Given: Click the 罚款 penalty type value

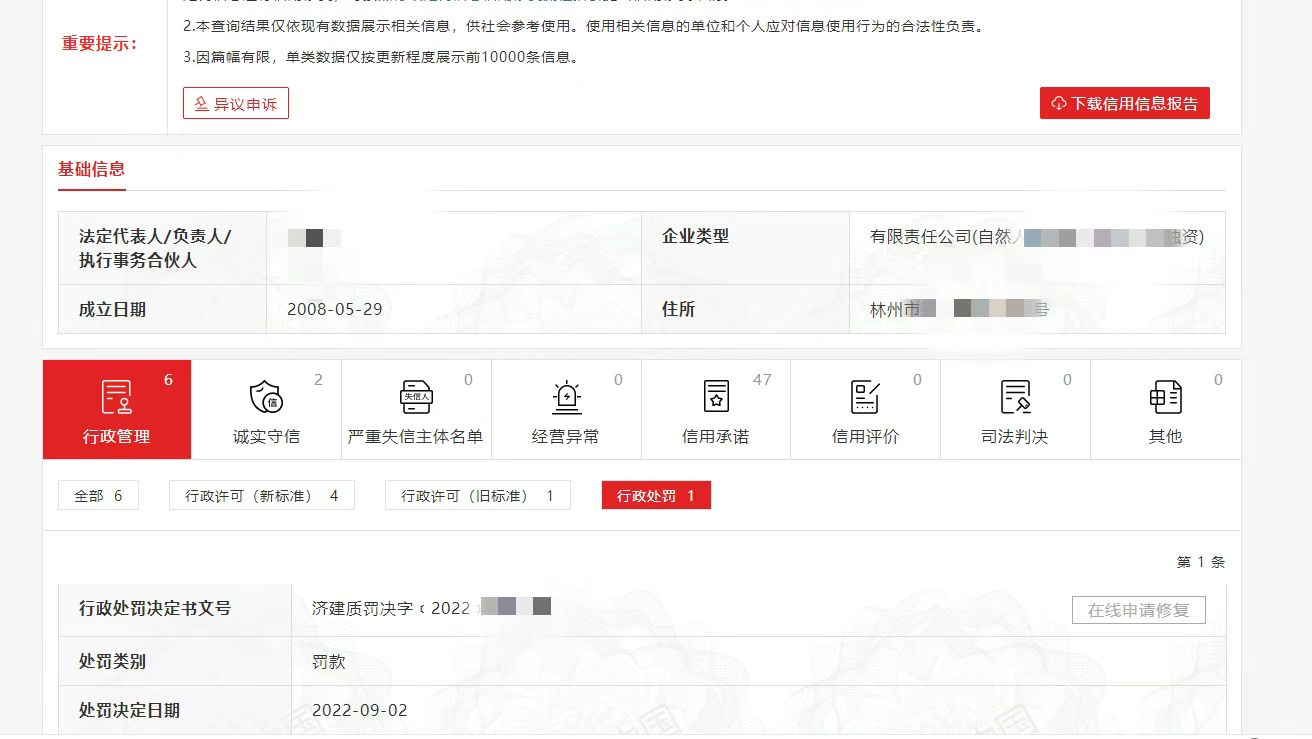Looking at the screenshot, I should point(329,662).
